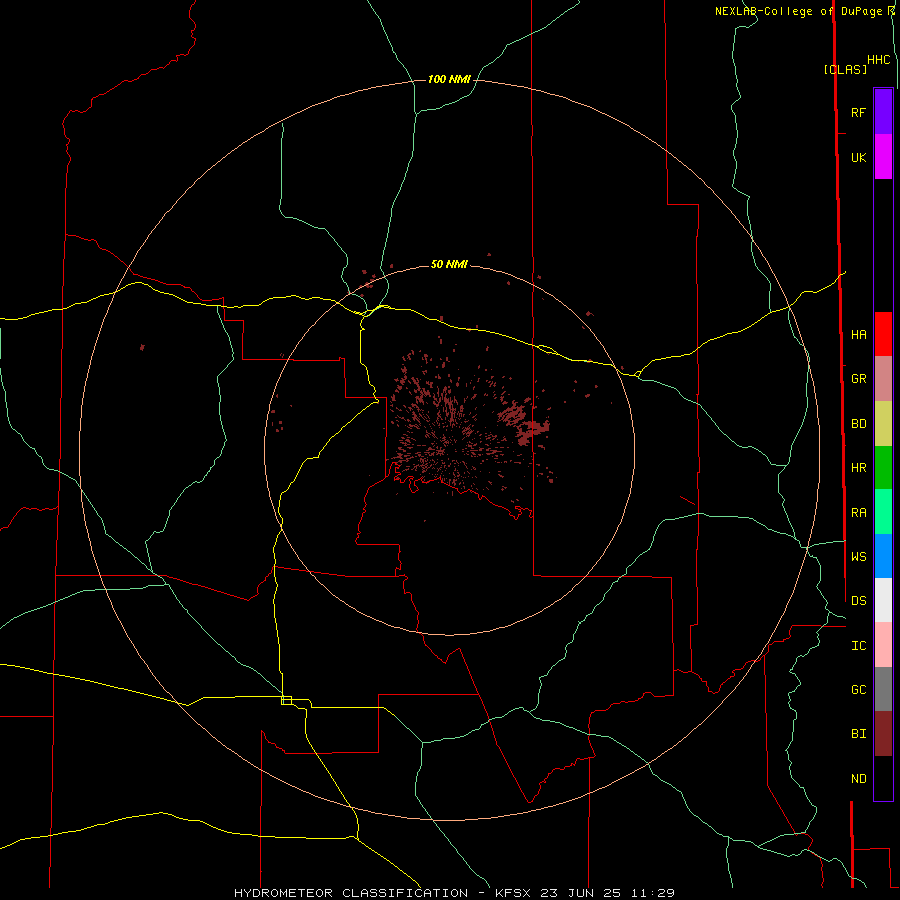
Task: Click the '23 JUN 25' date text
Action: [581, 893]
